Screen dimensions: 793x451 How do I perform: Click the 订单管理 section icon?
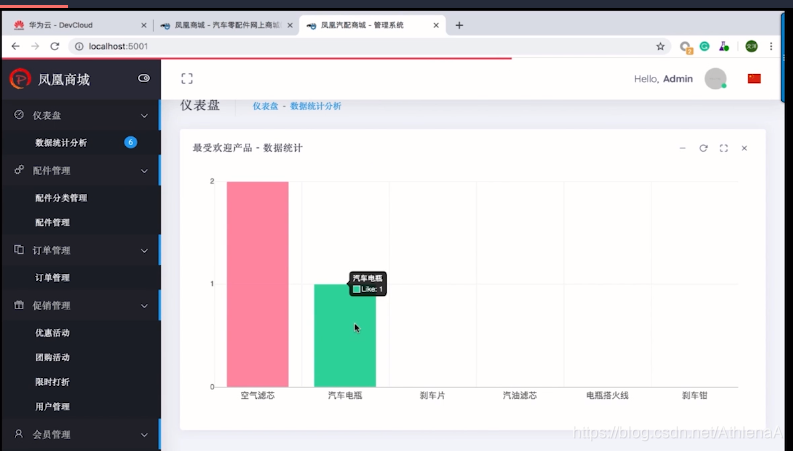pyautogui.click(x=19, y=249)
